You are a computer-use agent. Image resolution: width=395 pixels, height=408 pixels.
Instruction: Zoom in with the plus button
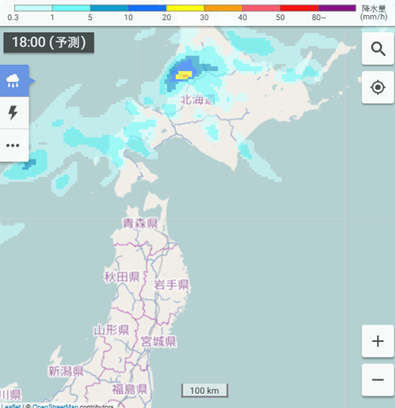378,341
